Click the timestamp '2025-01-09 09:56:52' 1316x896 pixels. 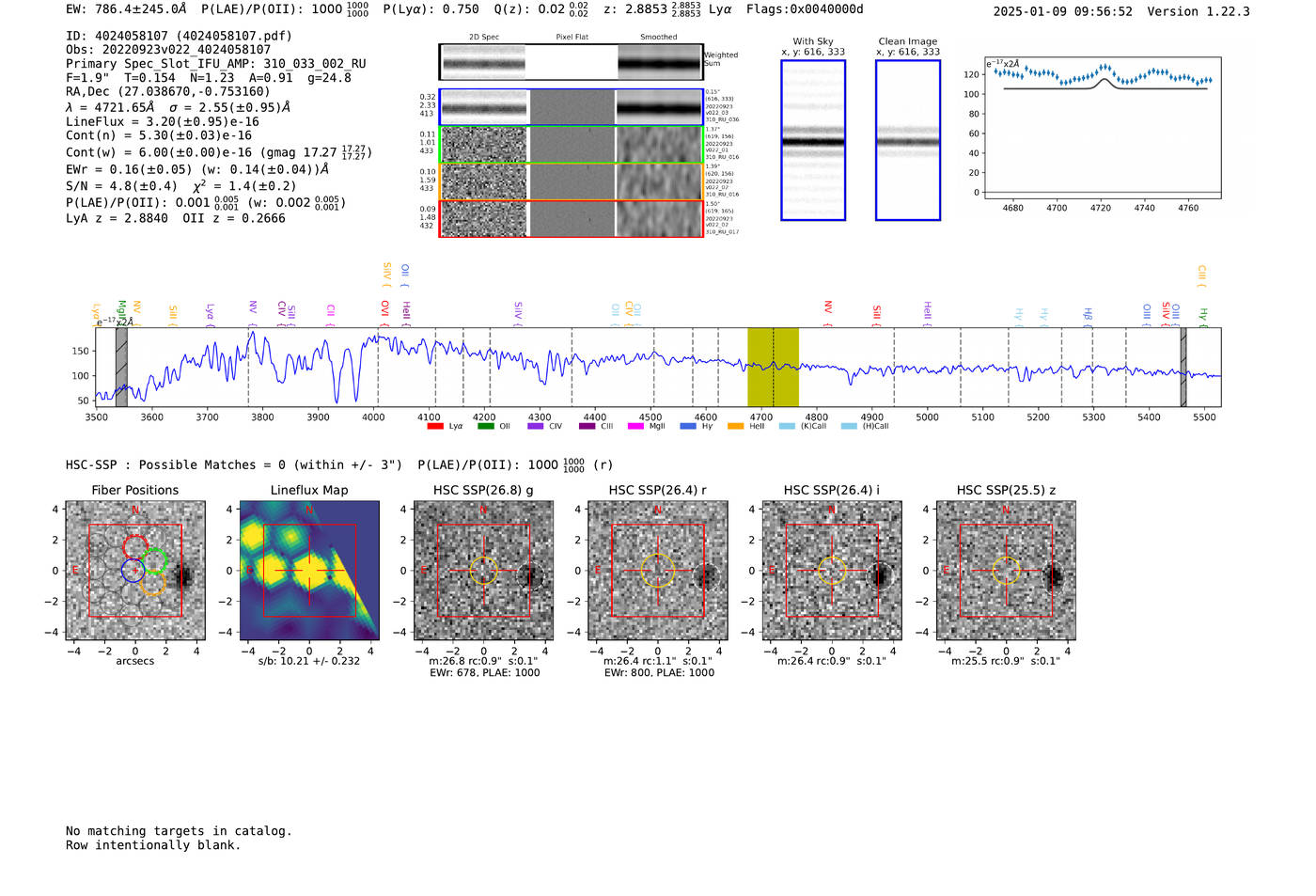[1063, 11]
